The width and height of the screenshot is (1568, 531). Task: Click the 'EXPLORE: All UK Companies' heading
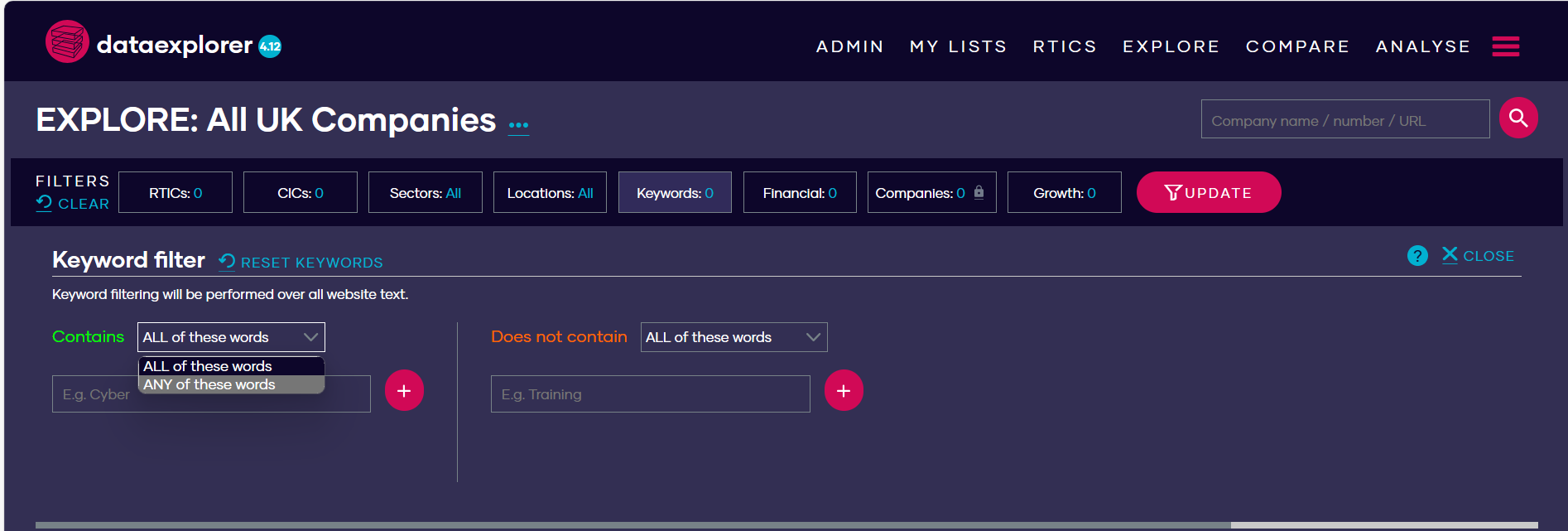(x=266, y=120)
